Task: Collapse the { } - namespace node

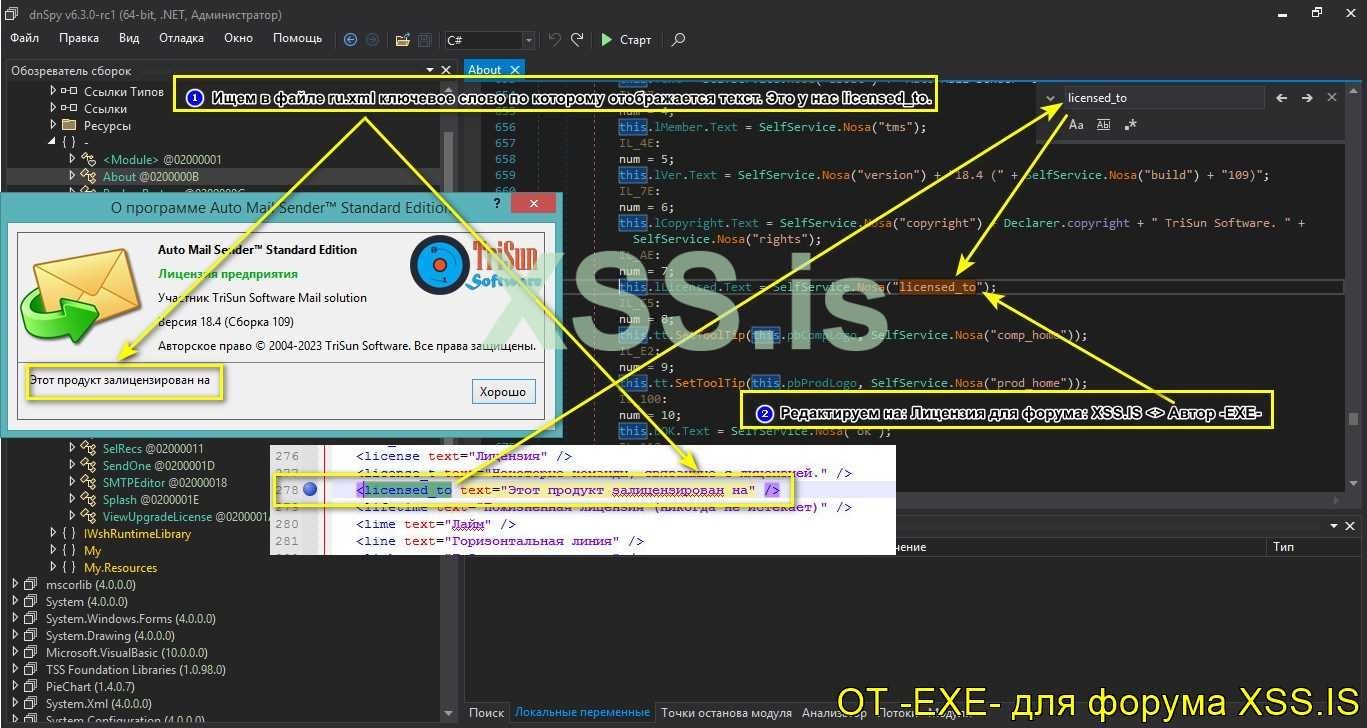Action: [x=53, y=142]
